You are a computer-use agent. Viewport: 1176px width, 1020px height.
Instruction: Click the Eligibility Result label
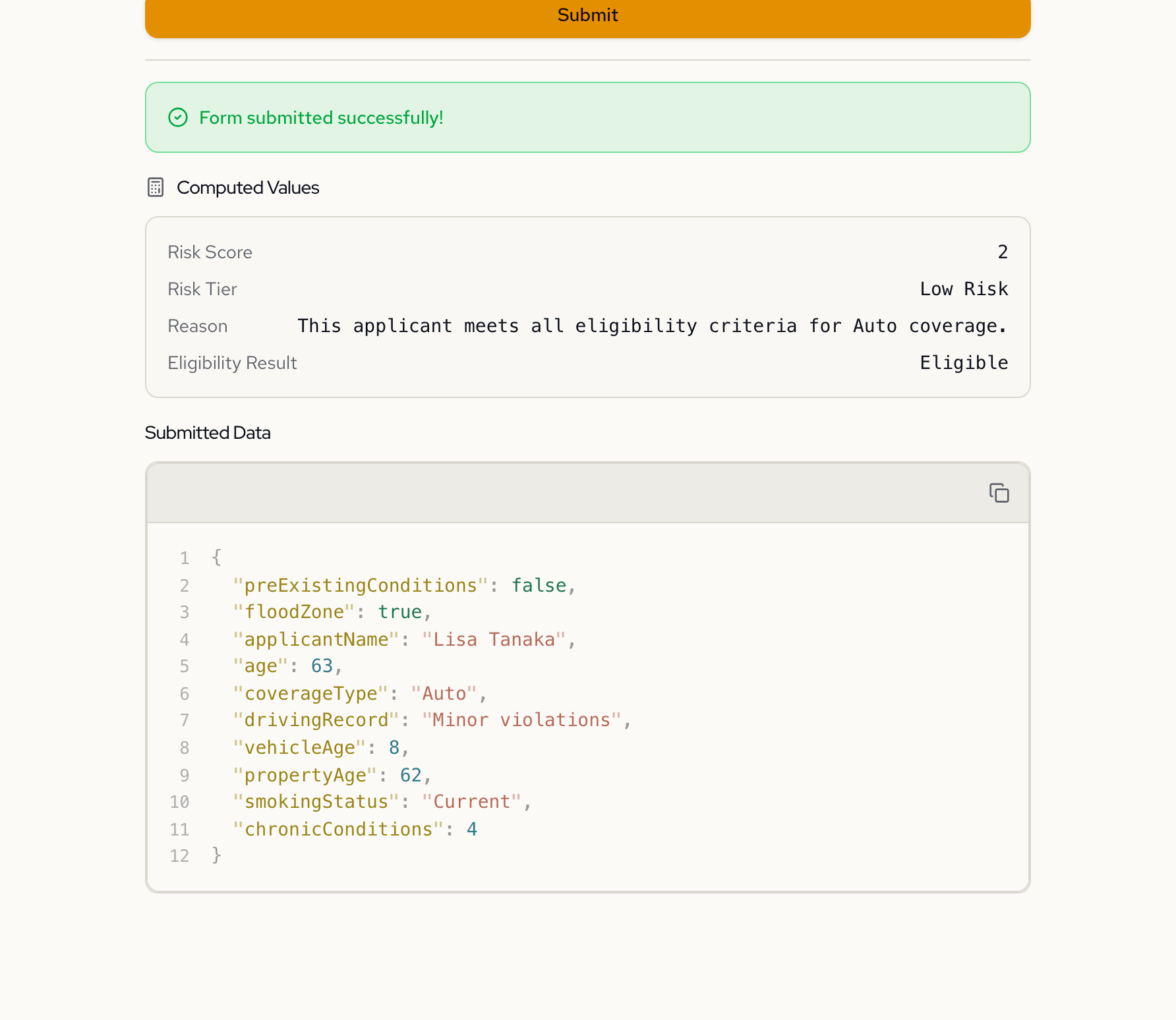click(232, 363)
